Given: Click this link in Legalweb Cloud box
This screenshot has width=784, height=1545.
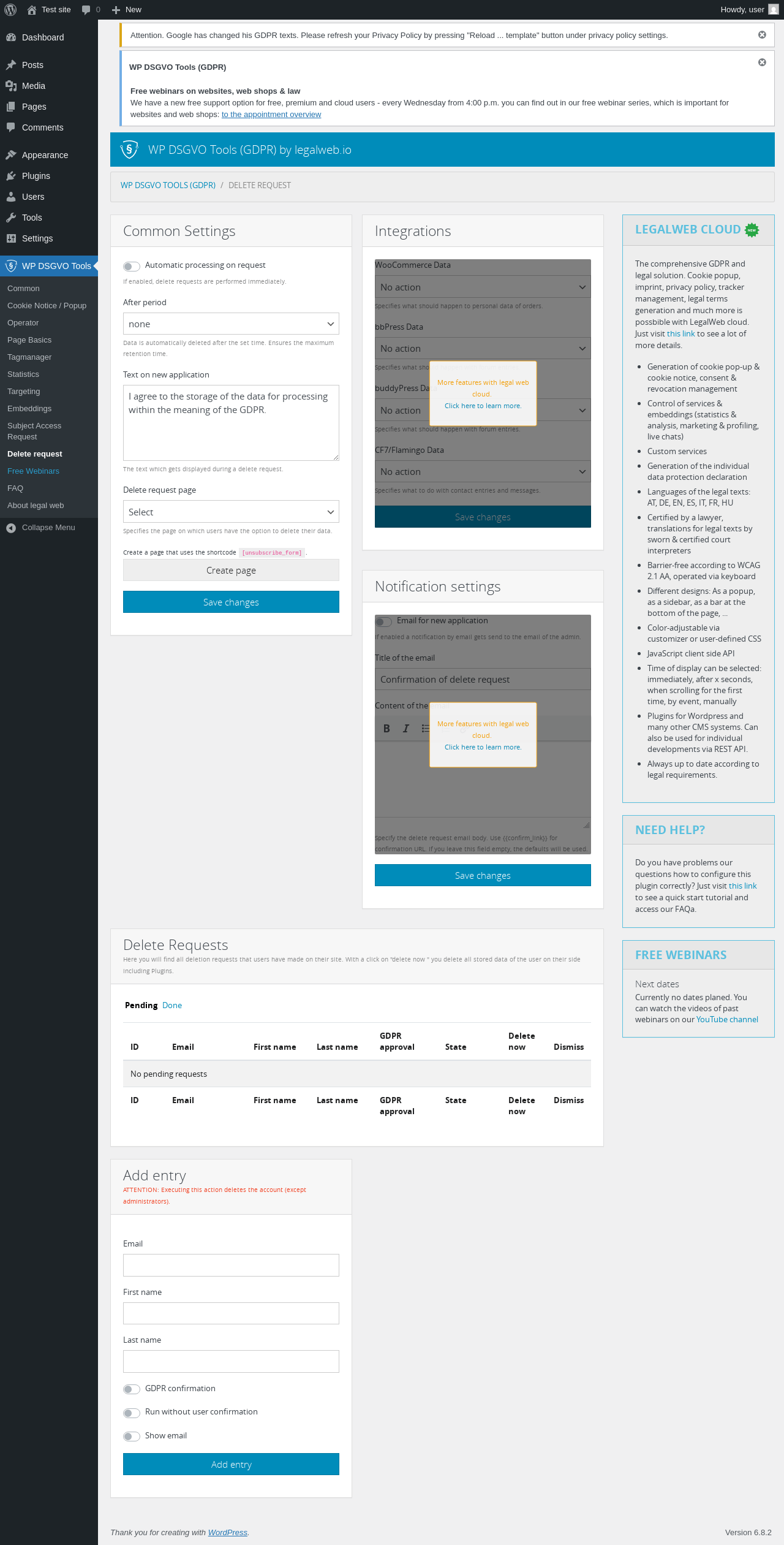Looking at the screenshot, I should click(x=680, y=333).
